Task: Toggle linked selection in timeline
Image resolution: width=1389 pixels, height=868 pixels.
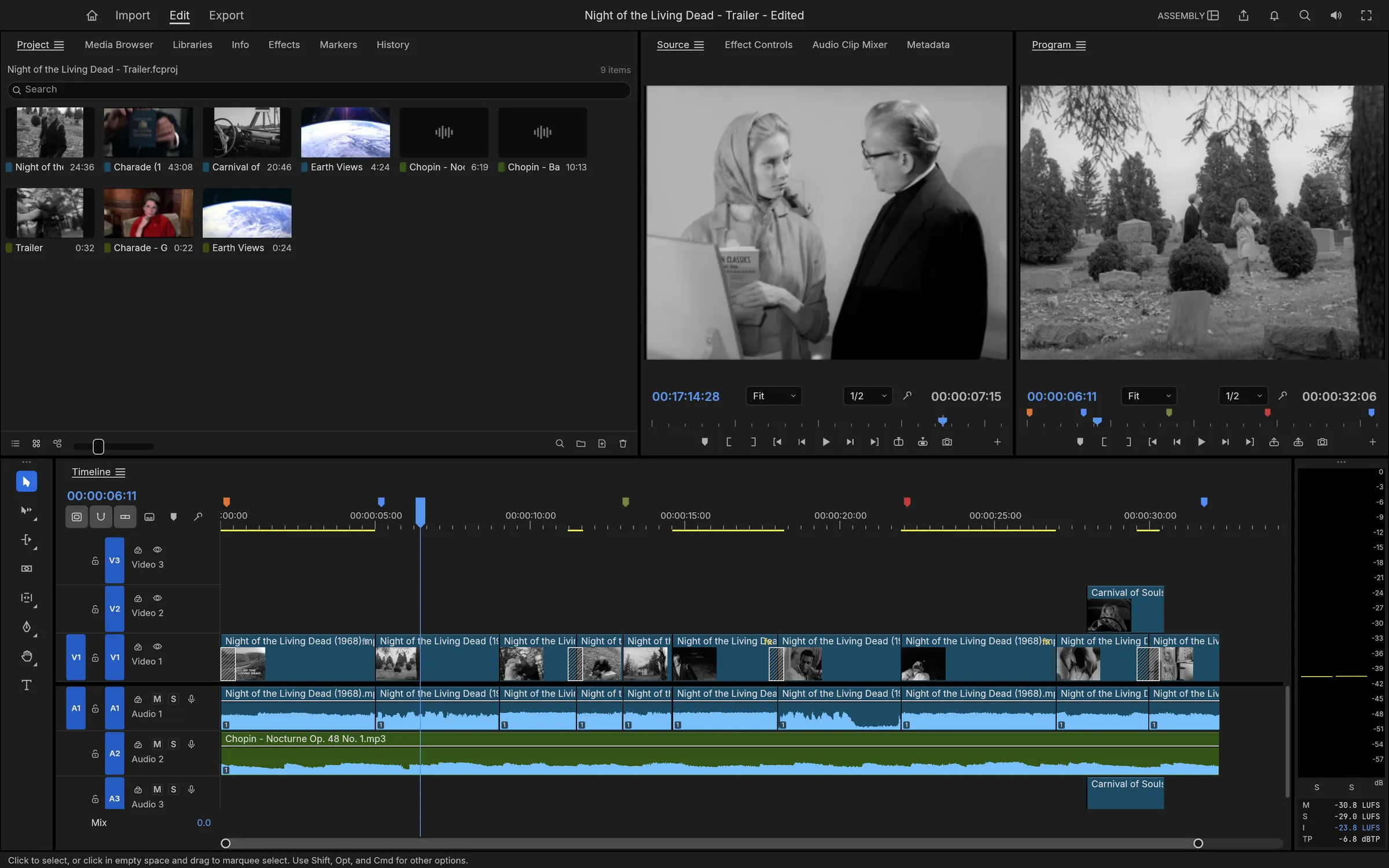Action: [x=125, y=517]
